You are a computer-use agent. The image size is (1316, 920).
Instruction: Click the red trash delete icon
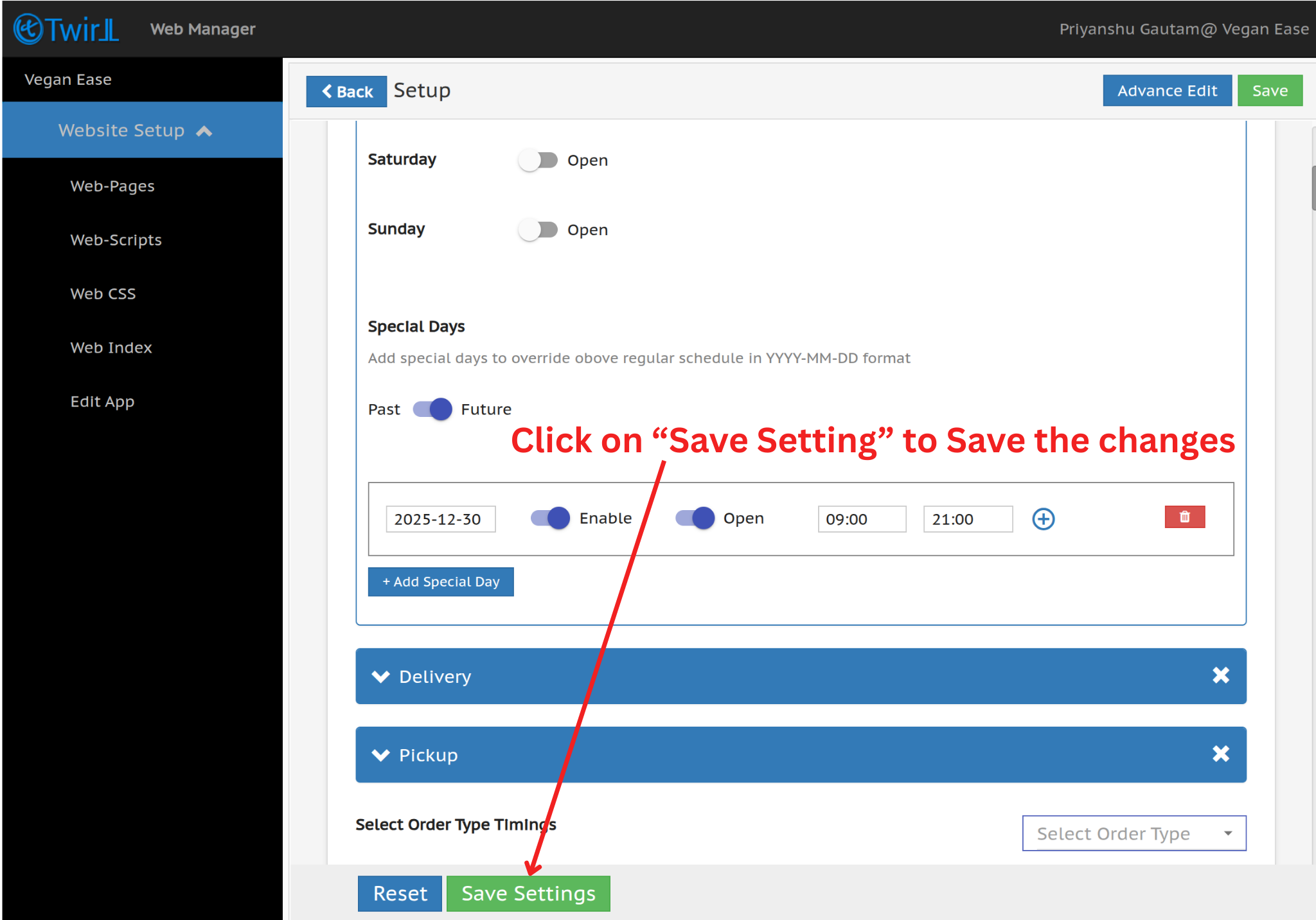click(1184, 517)
